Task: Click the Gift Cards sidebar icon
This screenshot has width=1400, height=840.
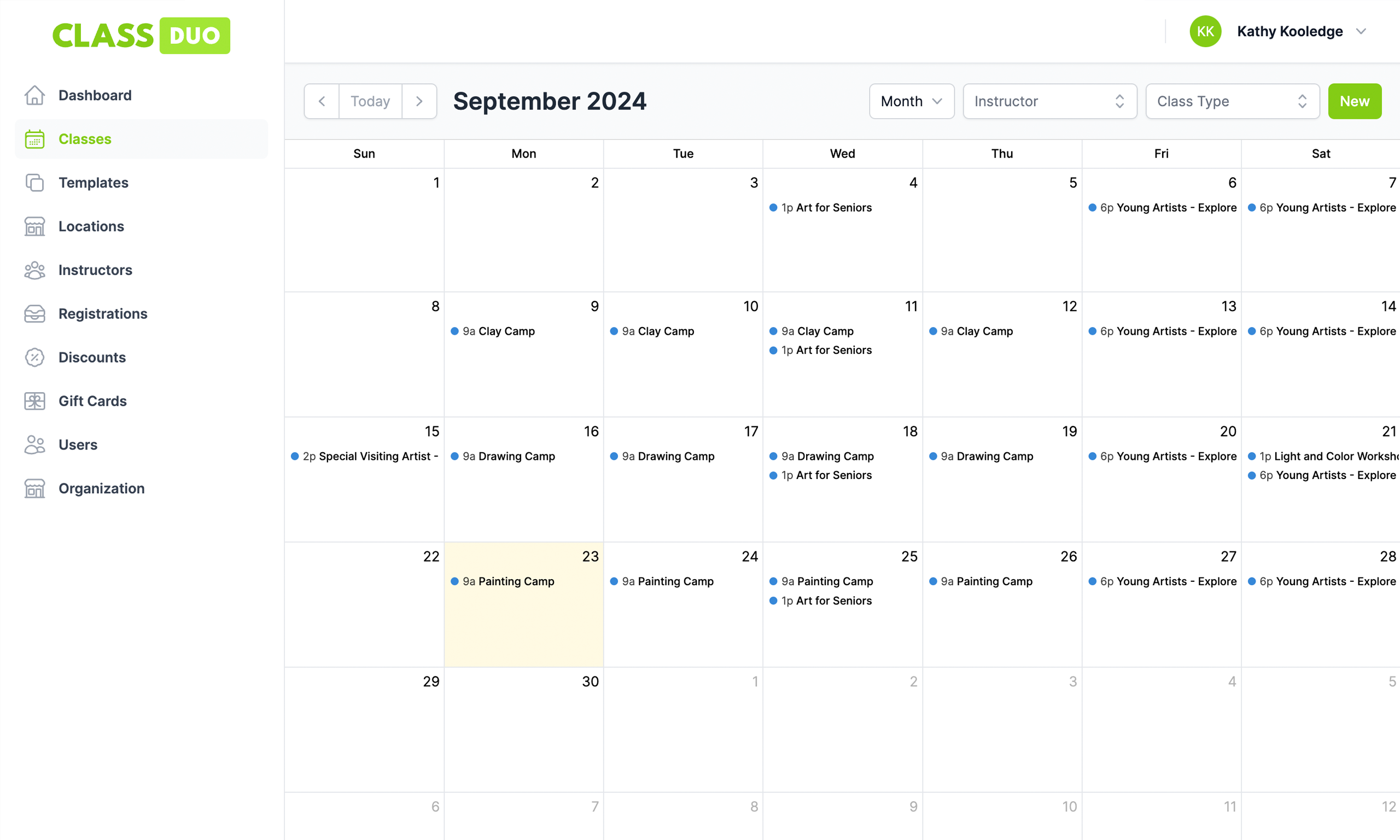Action: pyautogui.click(x=34, y=400)
